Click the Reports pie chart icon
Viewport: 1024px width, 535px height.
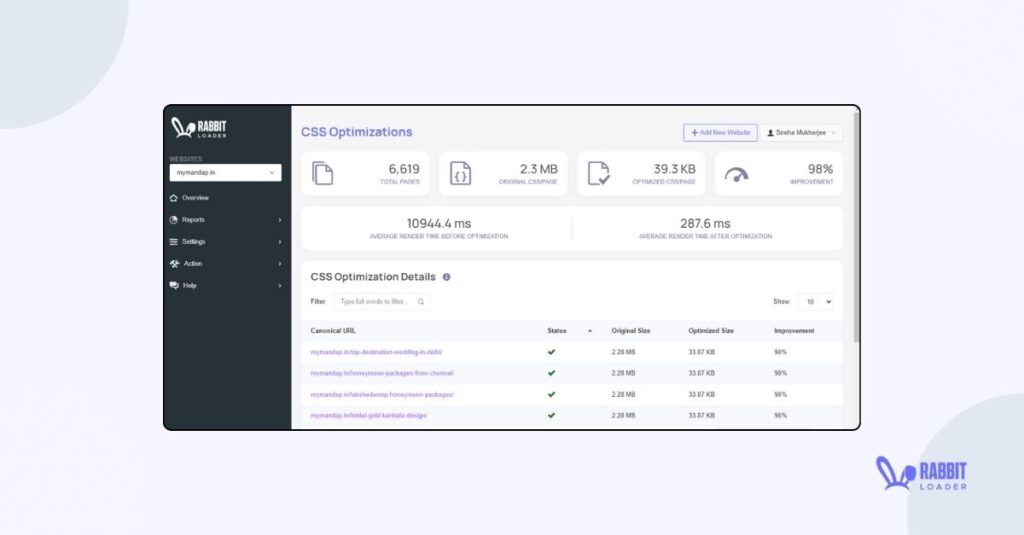pyautogui.click(x=174, y=220)
